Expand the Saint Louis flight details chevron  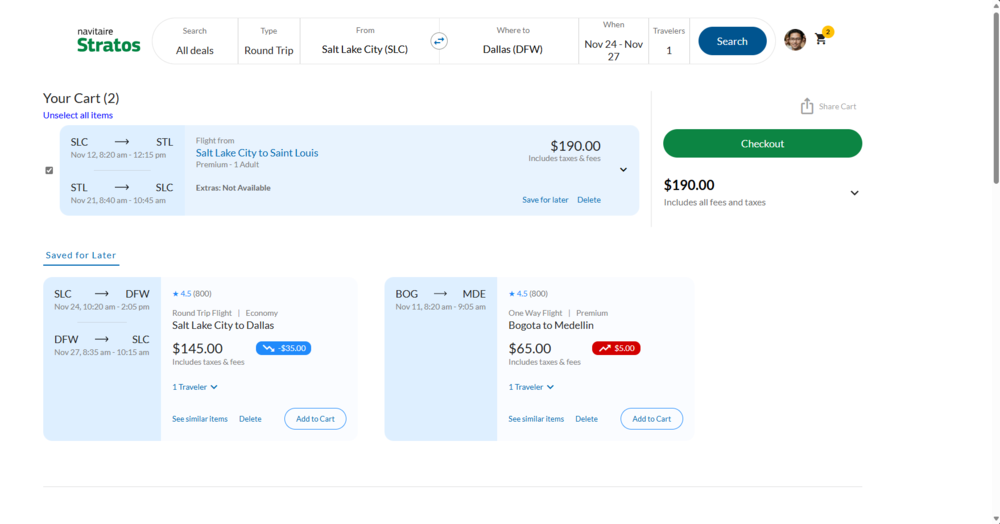tap(623, 170)
